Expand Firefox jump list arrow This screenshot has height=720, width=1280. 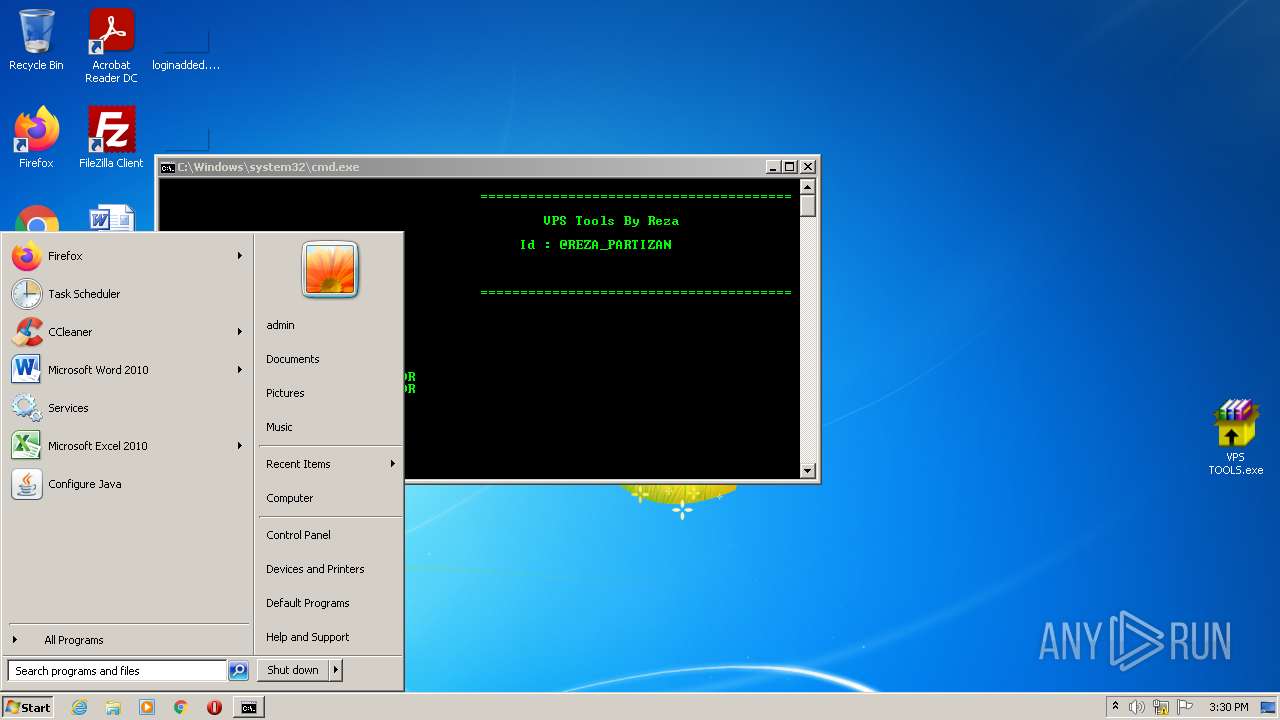pos(239,256)
